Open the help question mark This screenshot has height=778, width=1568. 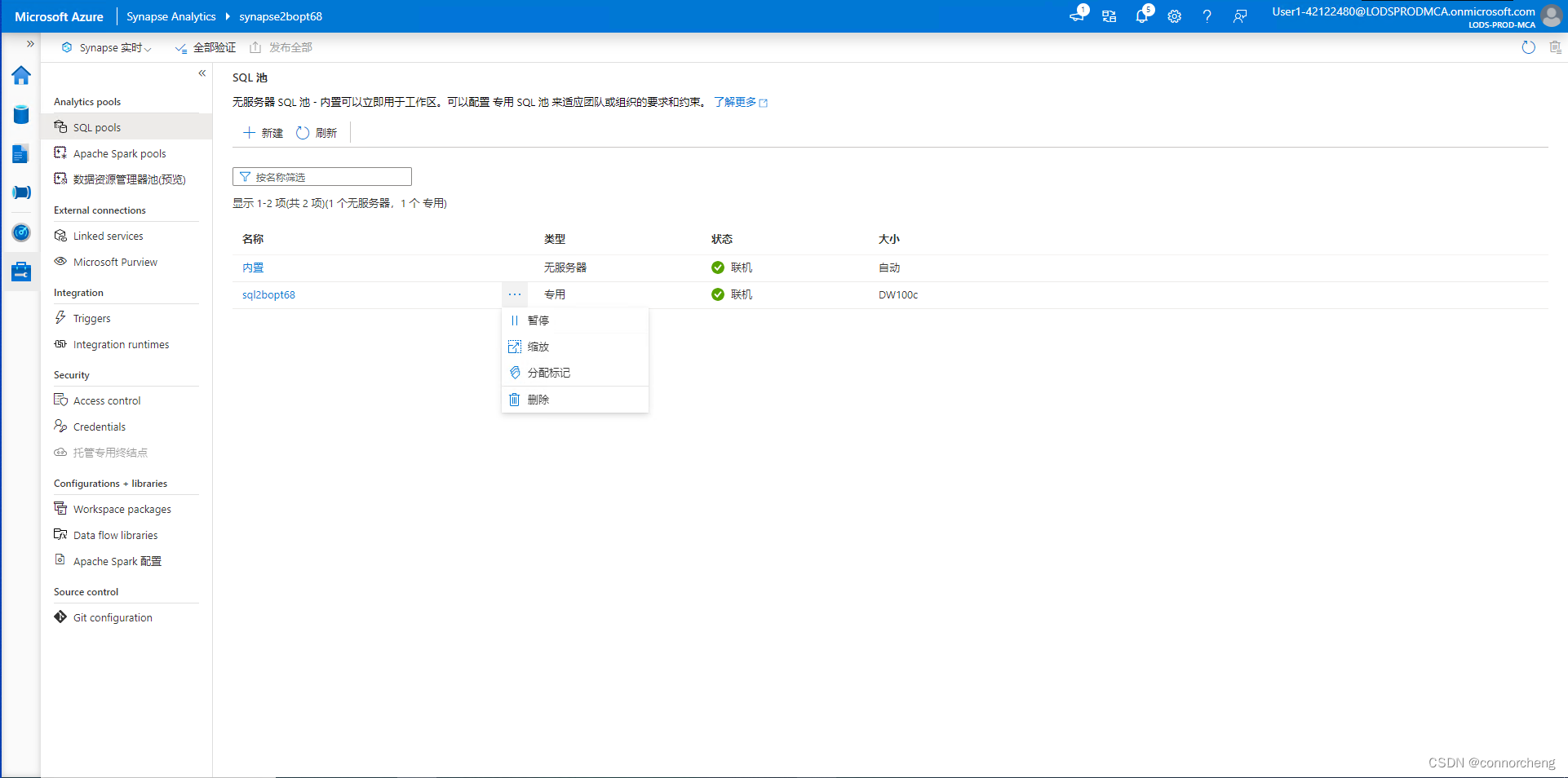click(x=1207, y=16)
